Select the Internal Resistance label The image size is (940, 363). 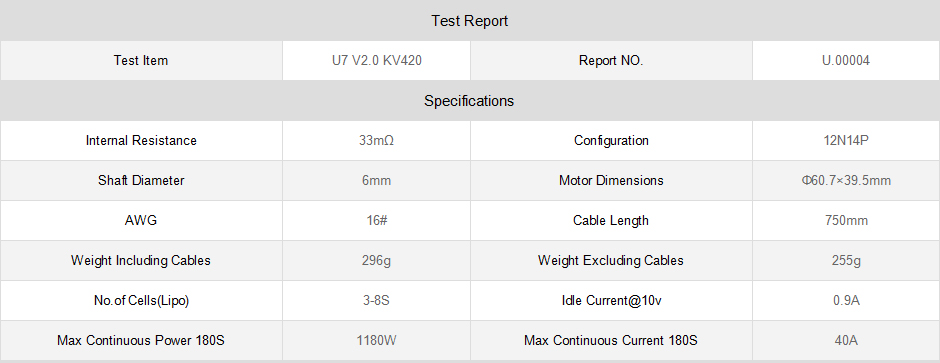(x=141, y=141)
